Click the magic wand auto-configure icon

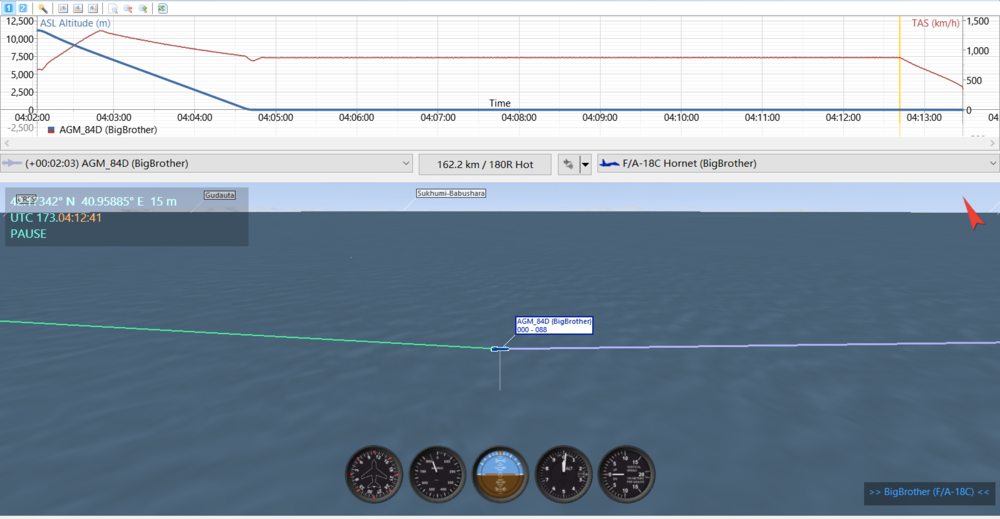click(43, 8)
